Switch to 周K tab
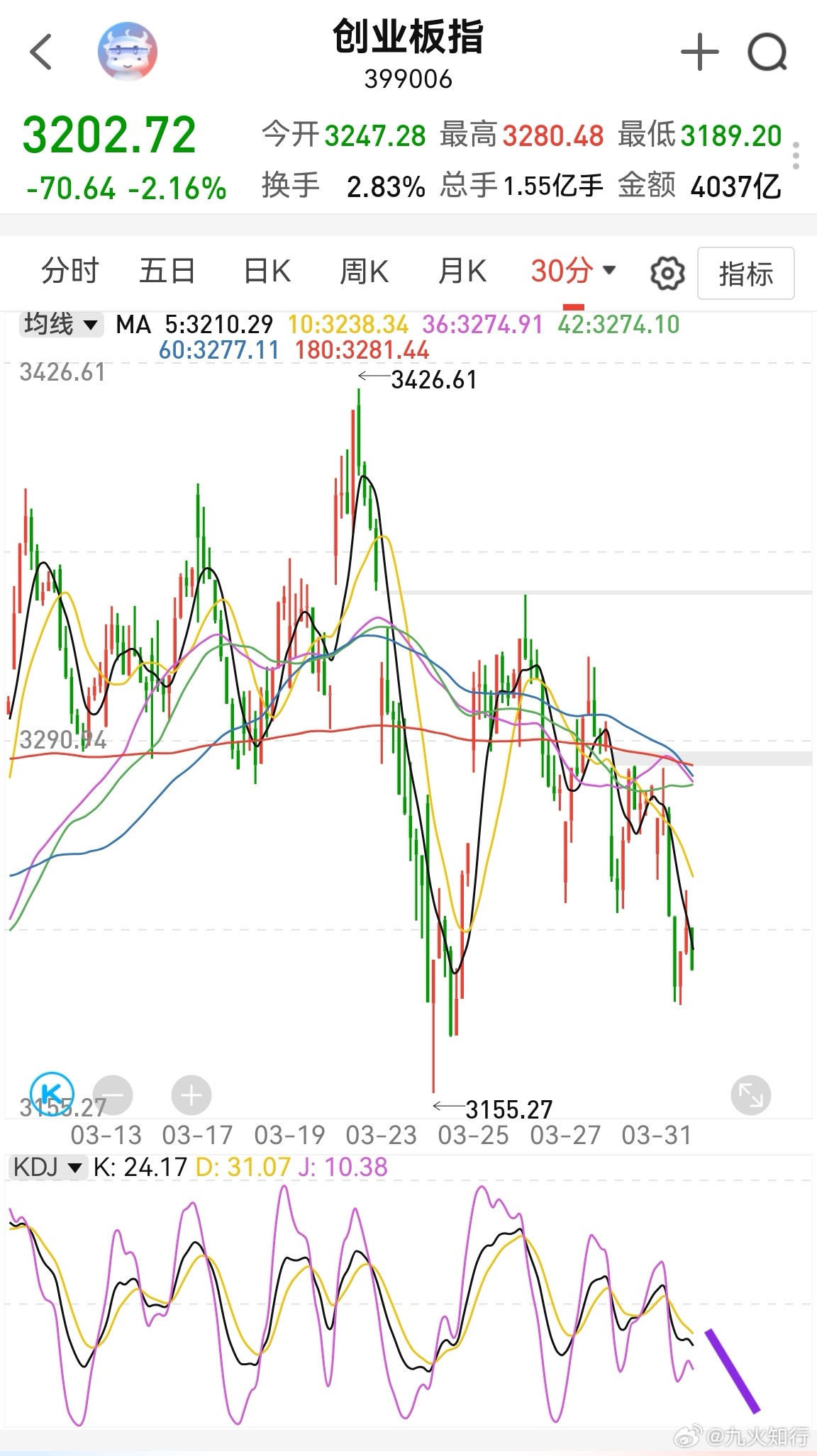This screenshot has width=817, height=1456. click(x=364, y=271)
